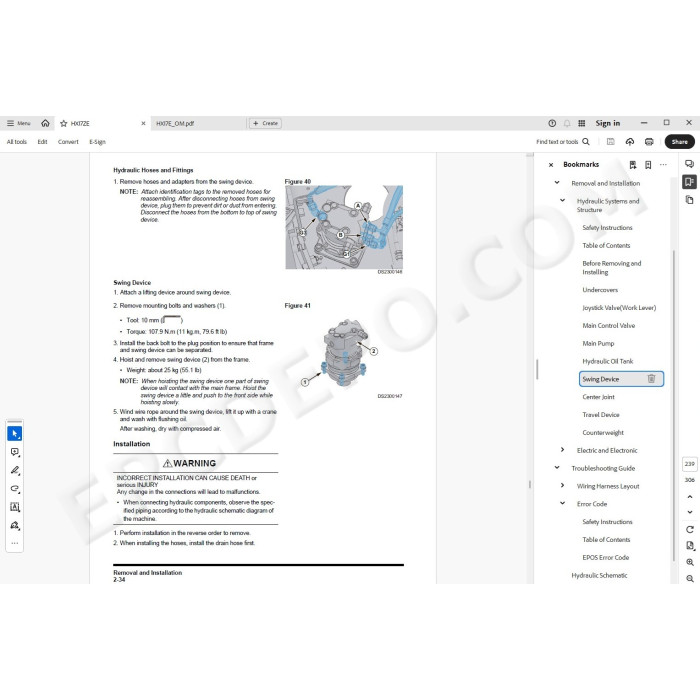
Task: Open the Undercovers bookmark
Action: pos(600,290)
